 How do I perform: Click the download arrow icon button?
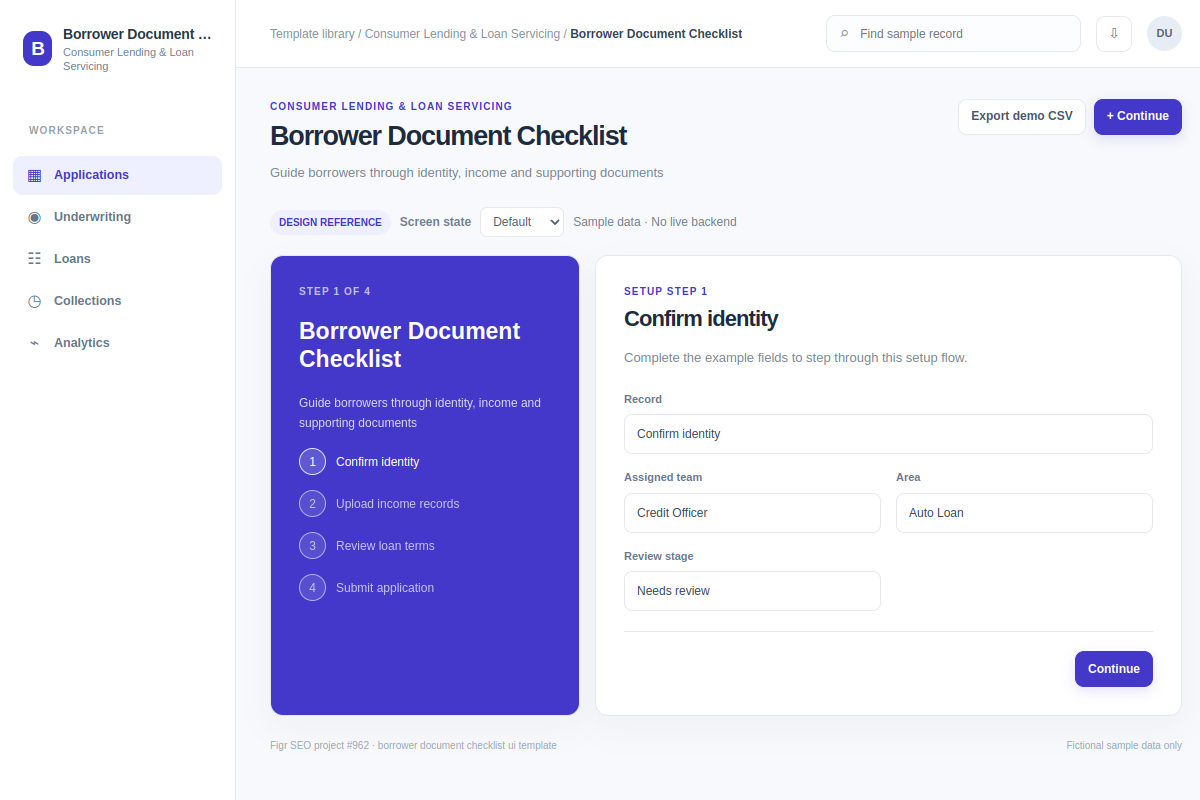click(1114, 34)
